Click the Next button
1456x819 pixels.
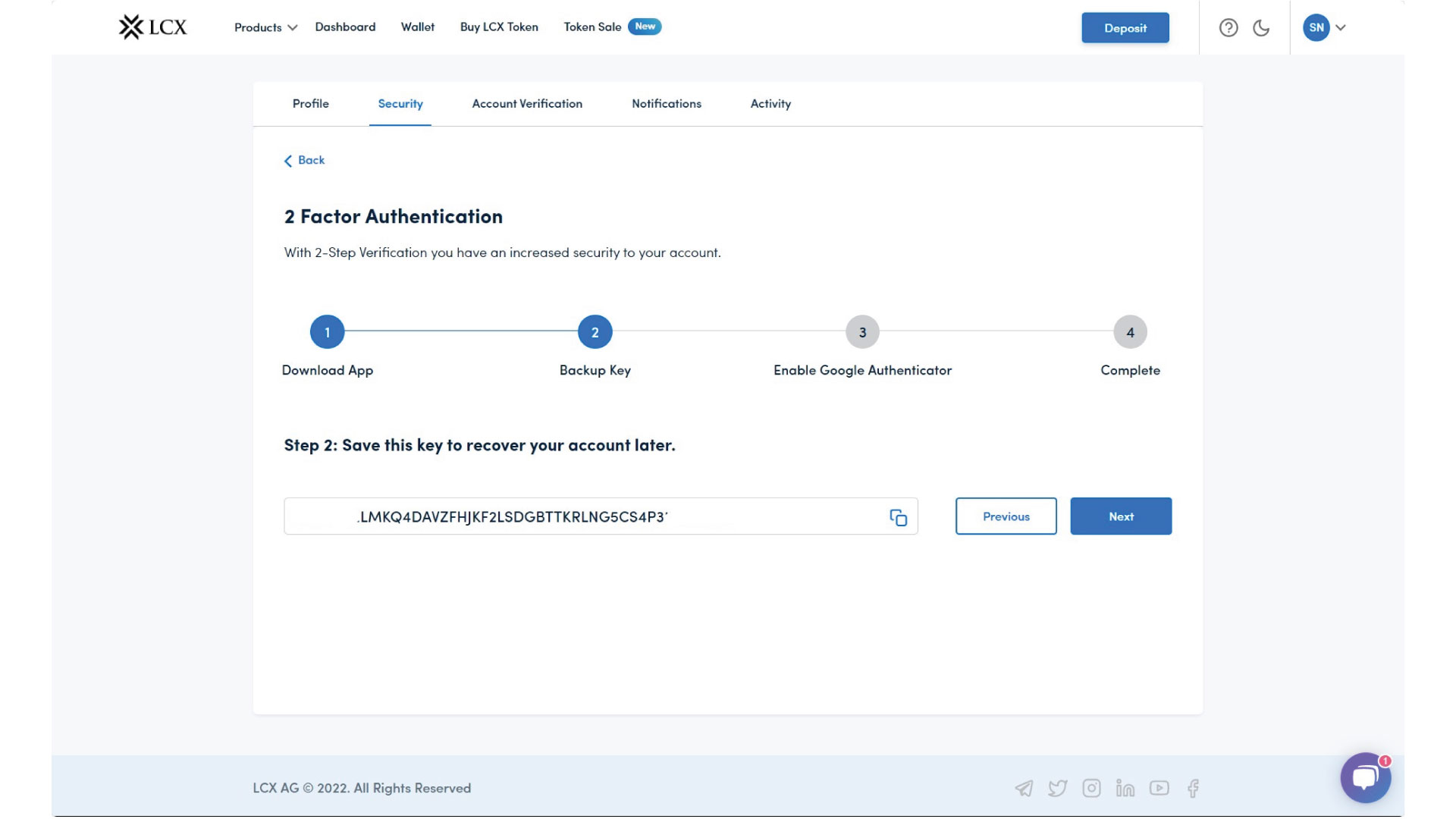[1121, 516]
